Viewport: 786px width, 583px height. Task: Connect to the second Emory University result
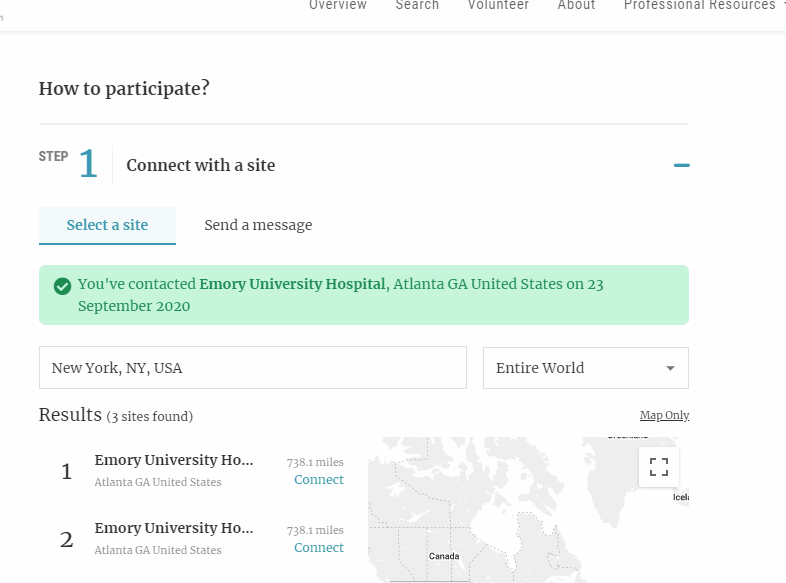coord(318,548)
